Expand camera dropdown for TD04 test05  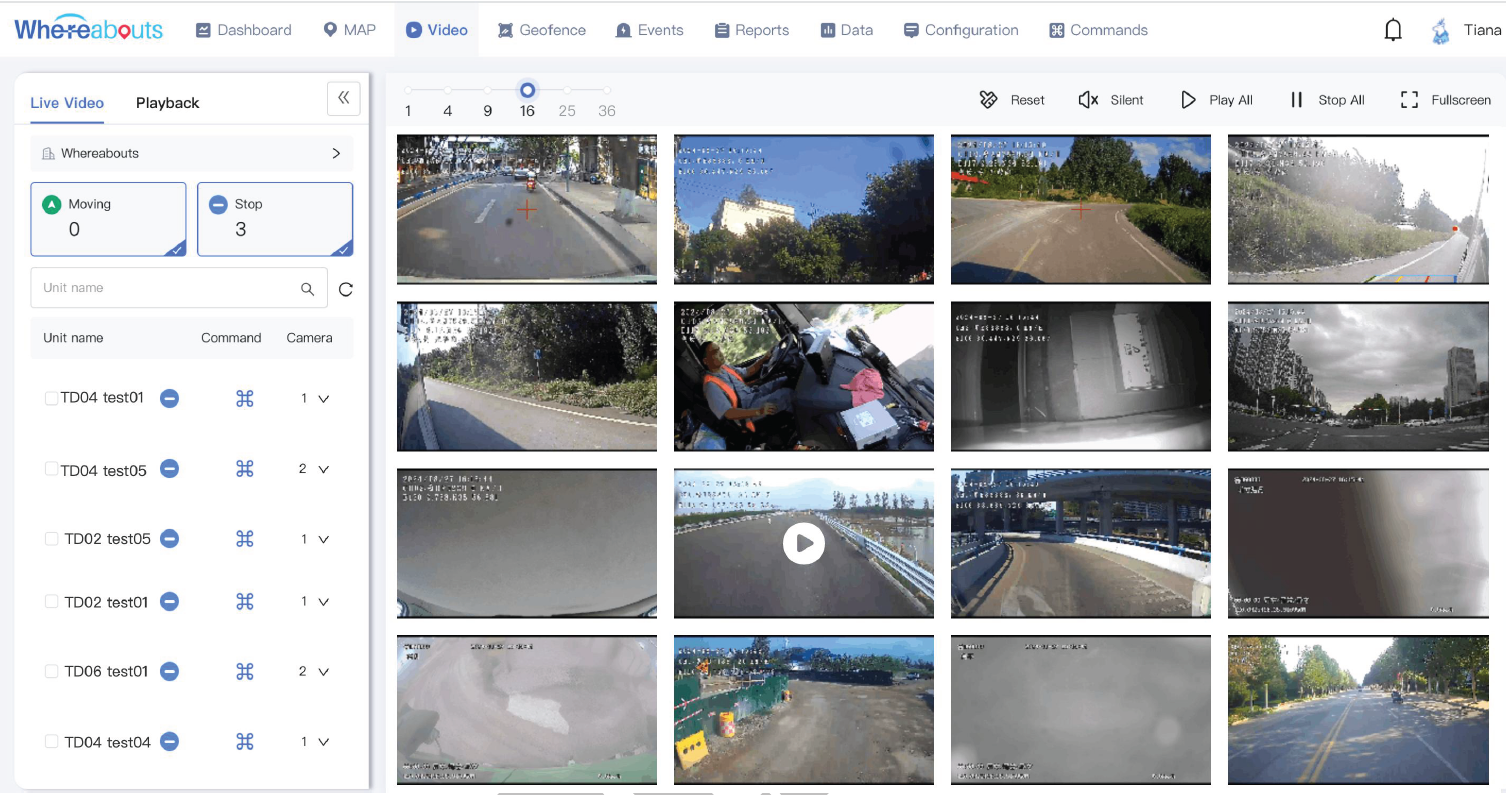323,469
